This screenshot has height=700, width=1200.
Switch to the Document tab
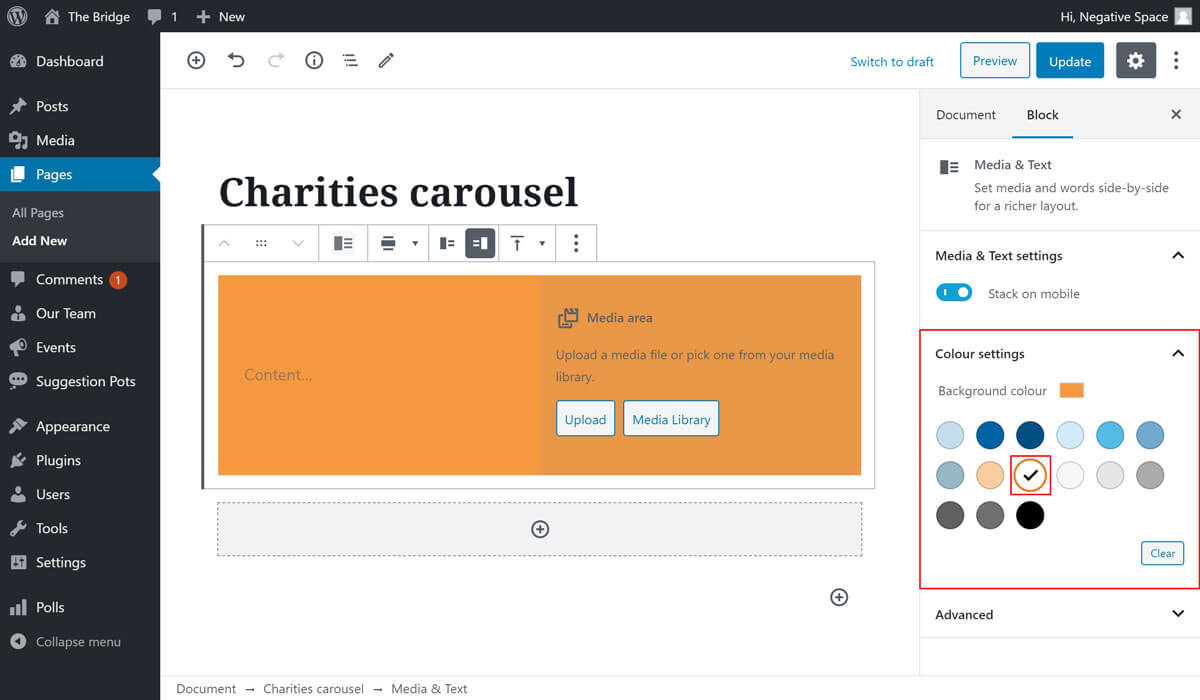click(965, 115)
